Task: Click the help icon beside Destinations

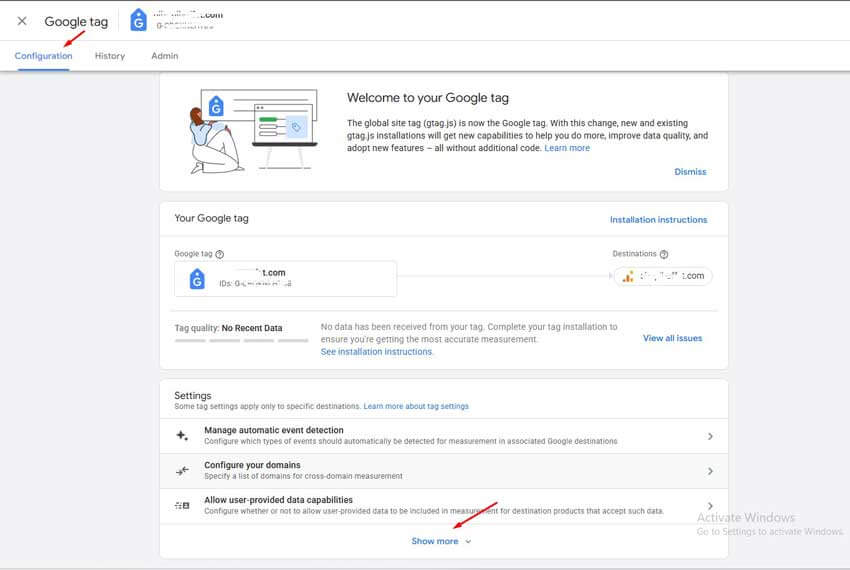Action: (664, 255)
